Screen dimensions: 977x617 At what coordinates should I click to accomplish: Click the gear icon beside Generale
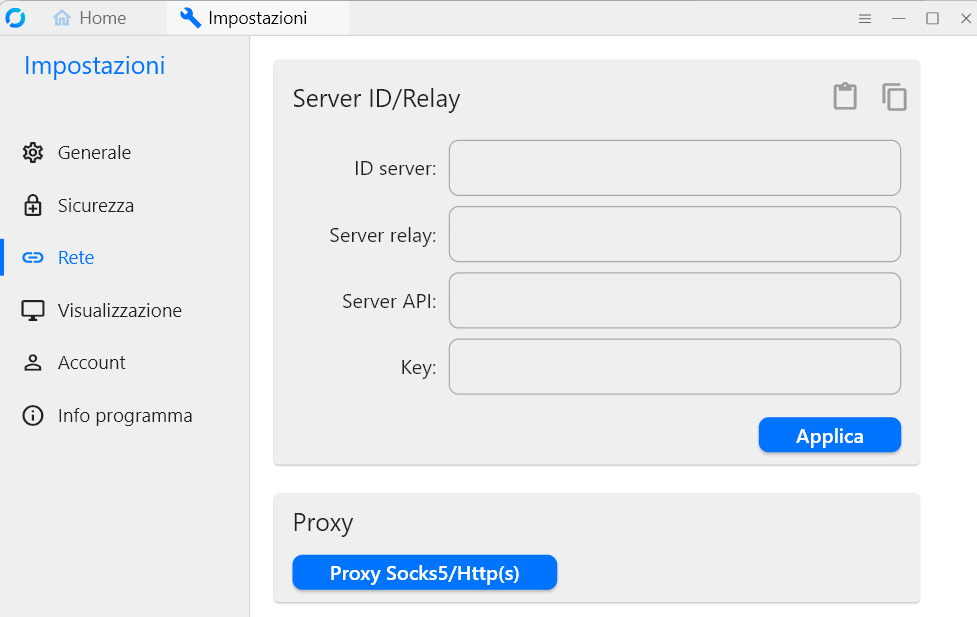[x=33, y=153]
